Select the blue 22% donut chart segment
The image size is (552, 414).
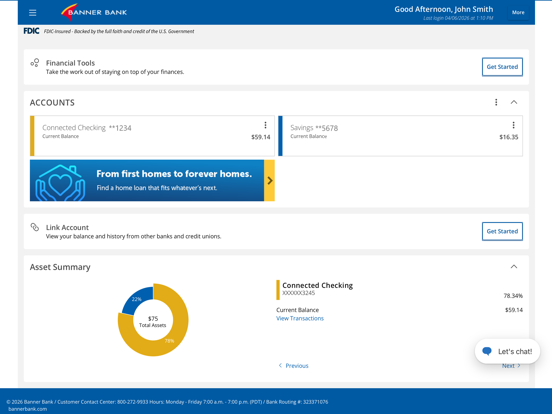138,300
